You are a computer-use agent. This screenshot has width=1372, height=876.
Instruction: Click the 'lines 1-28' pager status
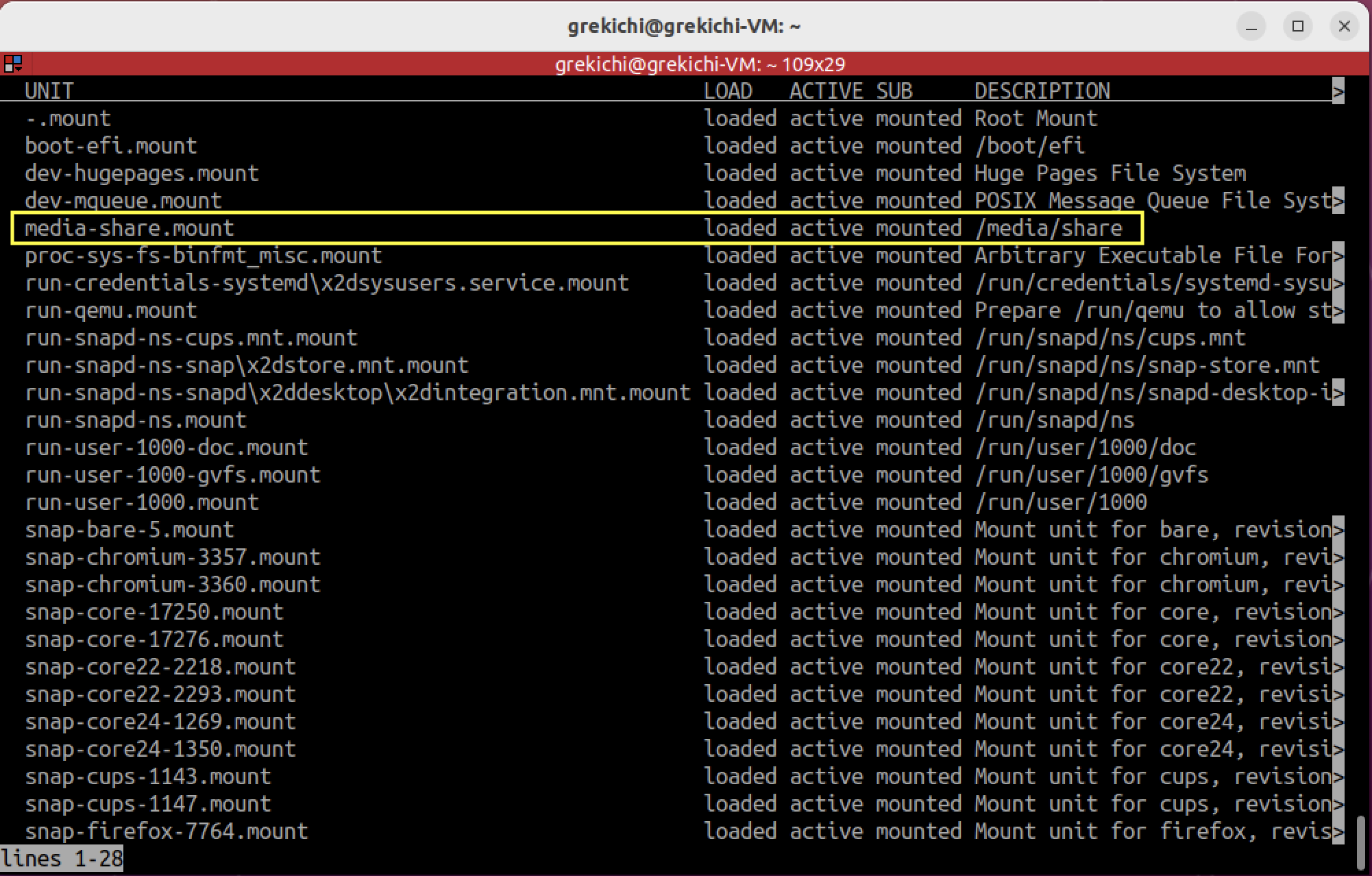coord(62,859)
